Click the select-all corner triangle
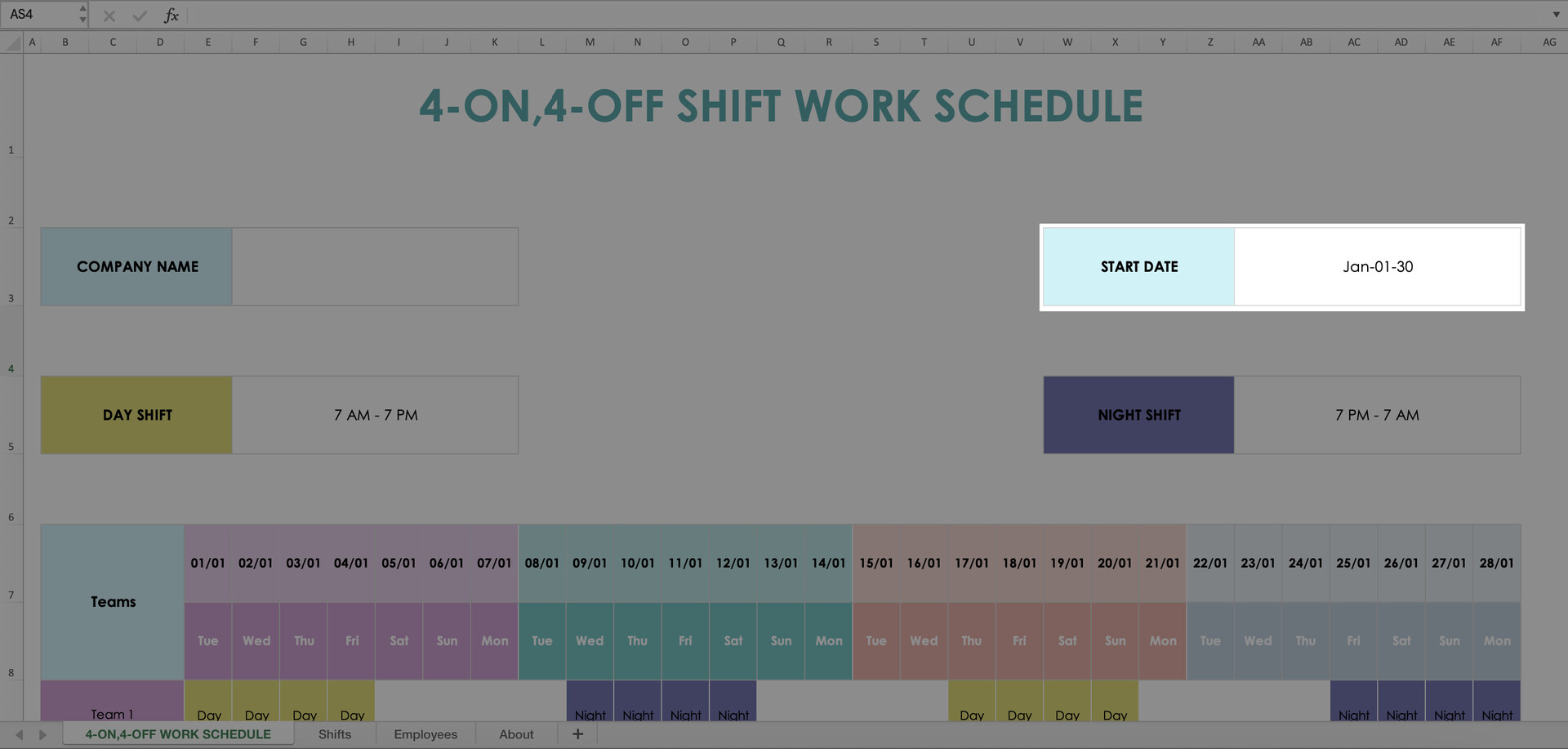 [12, 42]
